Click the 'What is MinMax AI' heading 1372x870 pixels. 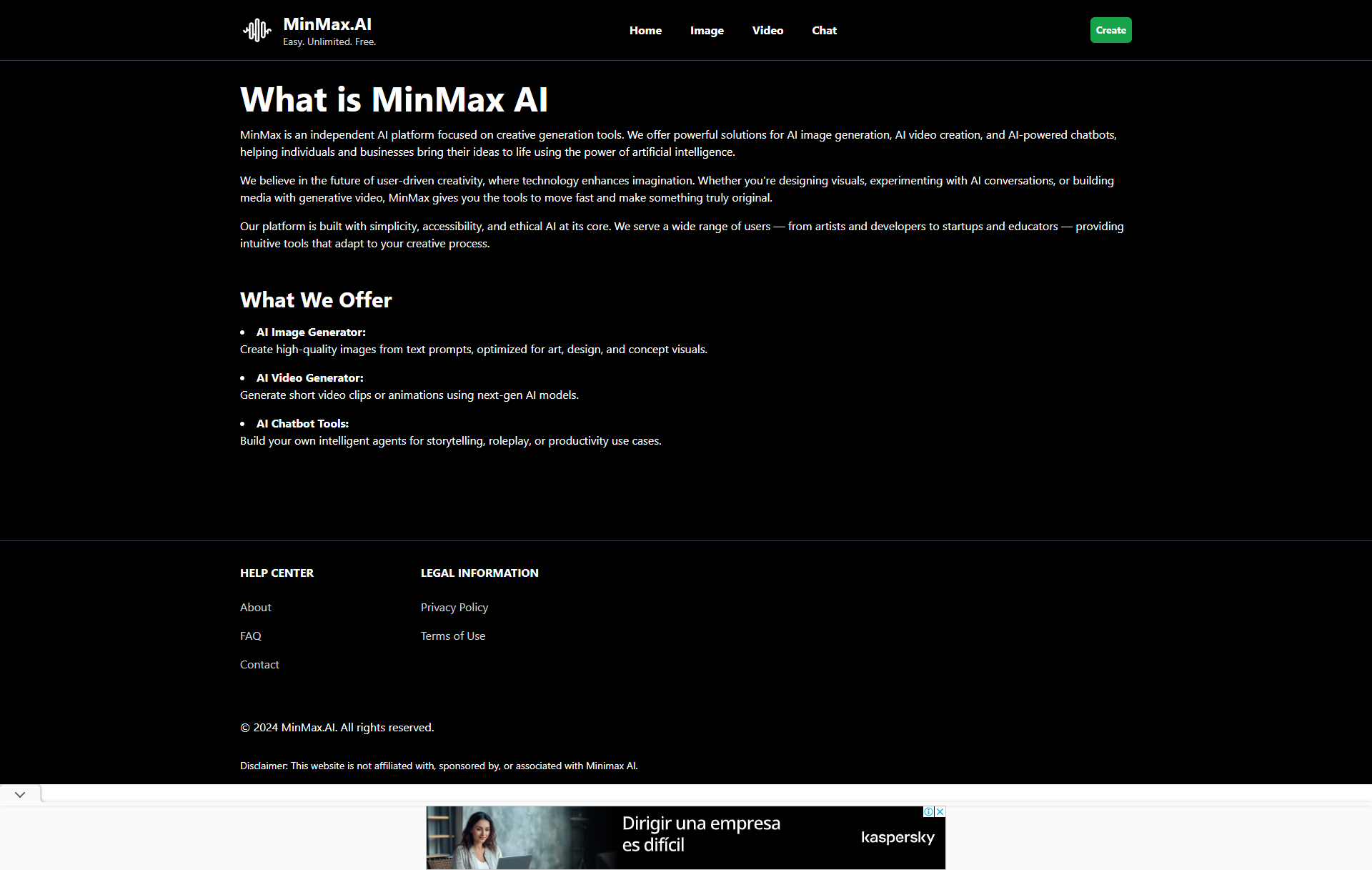click(394, 99)
